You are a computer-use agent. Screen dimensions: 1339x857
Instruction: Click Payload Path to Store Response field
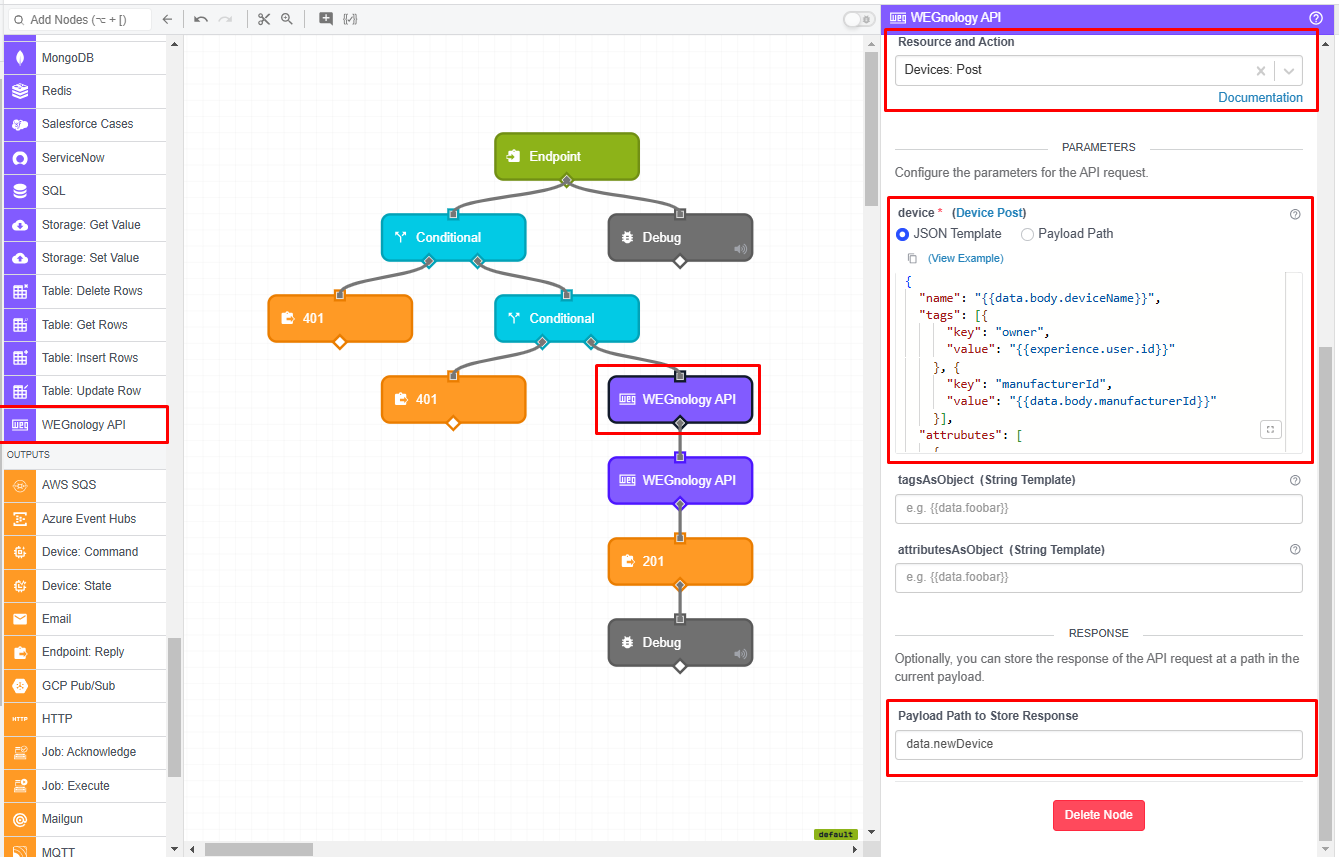point(1098,745)
